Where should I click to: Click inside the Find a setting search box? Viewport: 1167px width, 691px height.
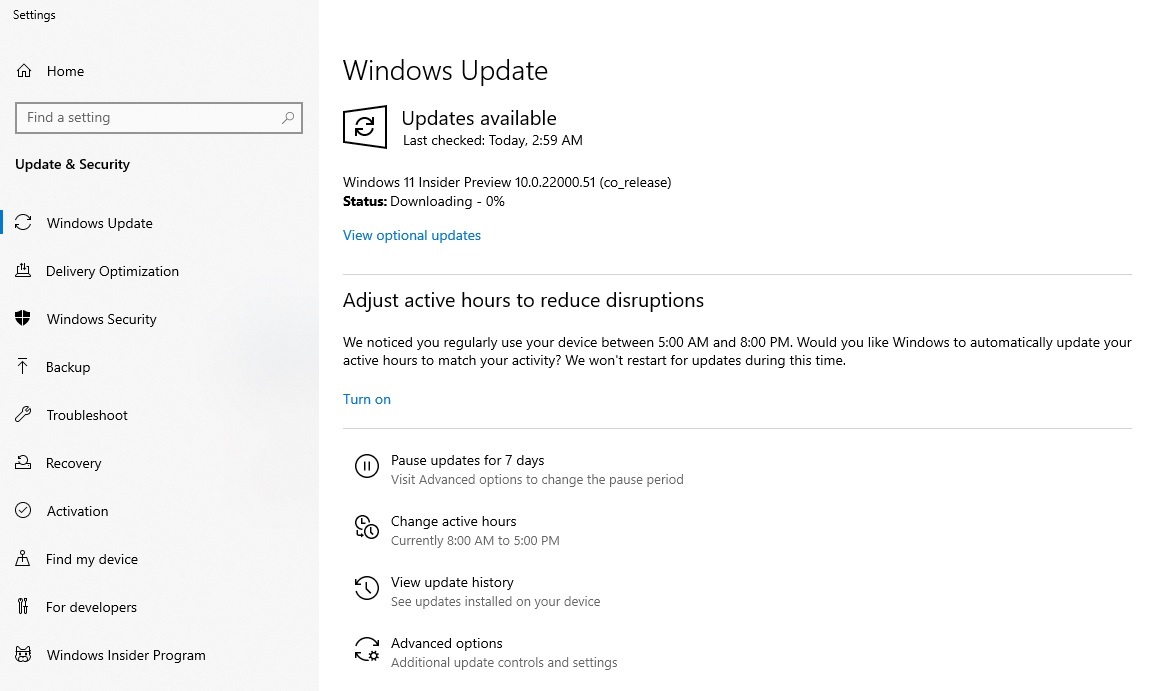click(150, 117)
